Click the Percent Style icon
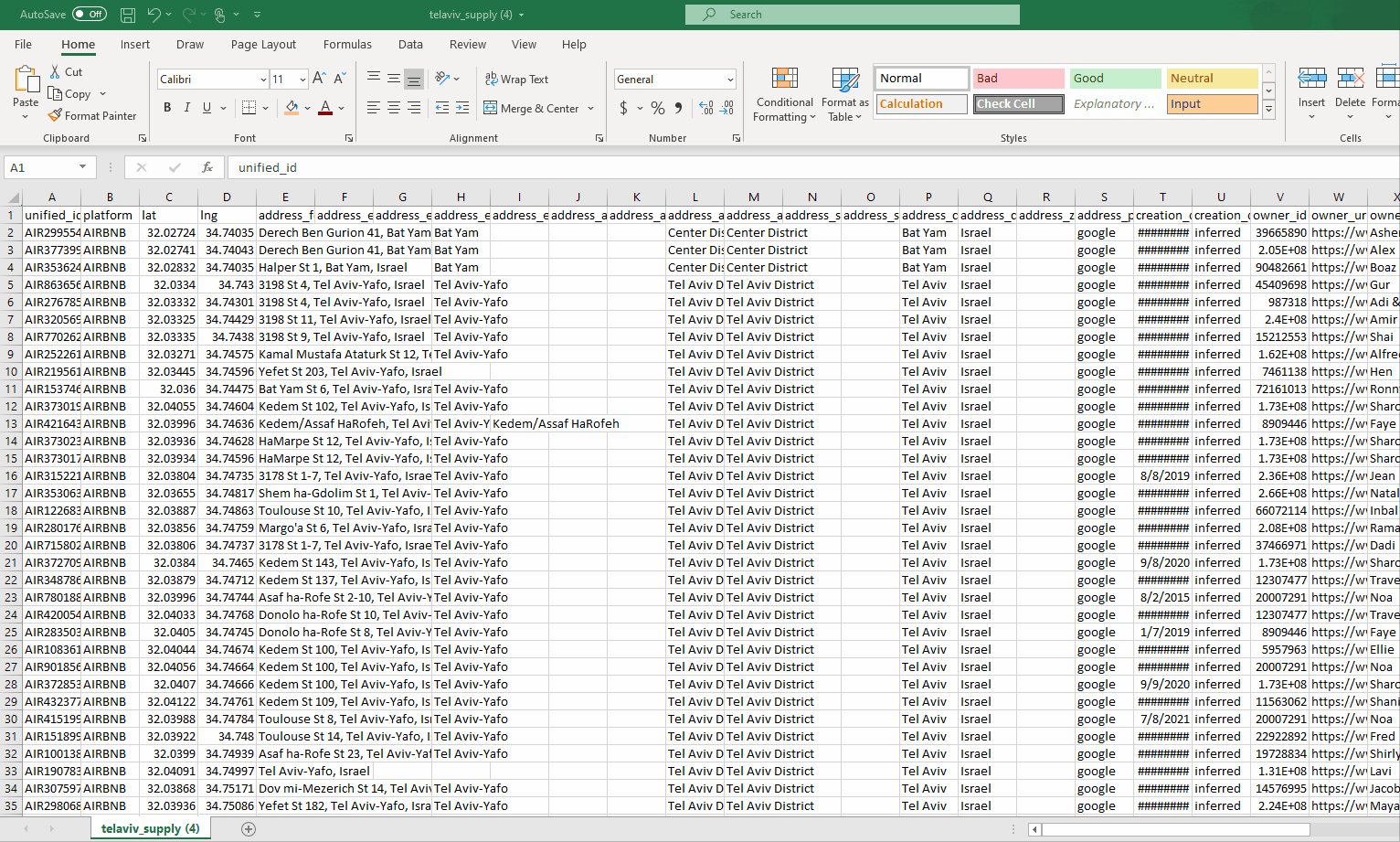Viewport: 1400px width, 842px height. tap(658, 108)
